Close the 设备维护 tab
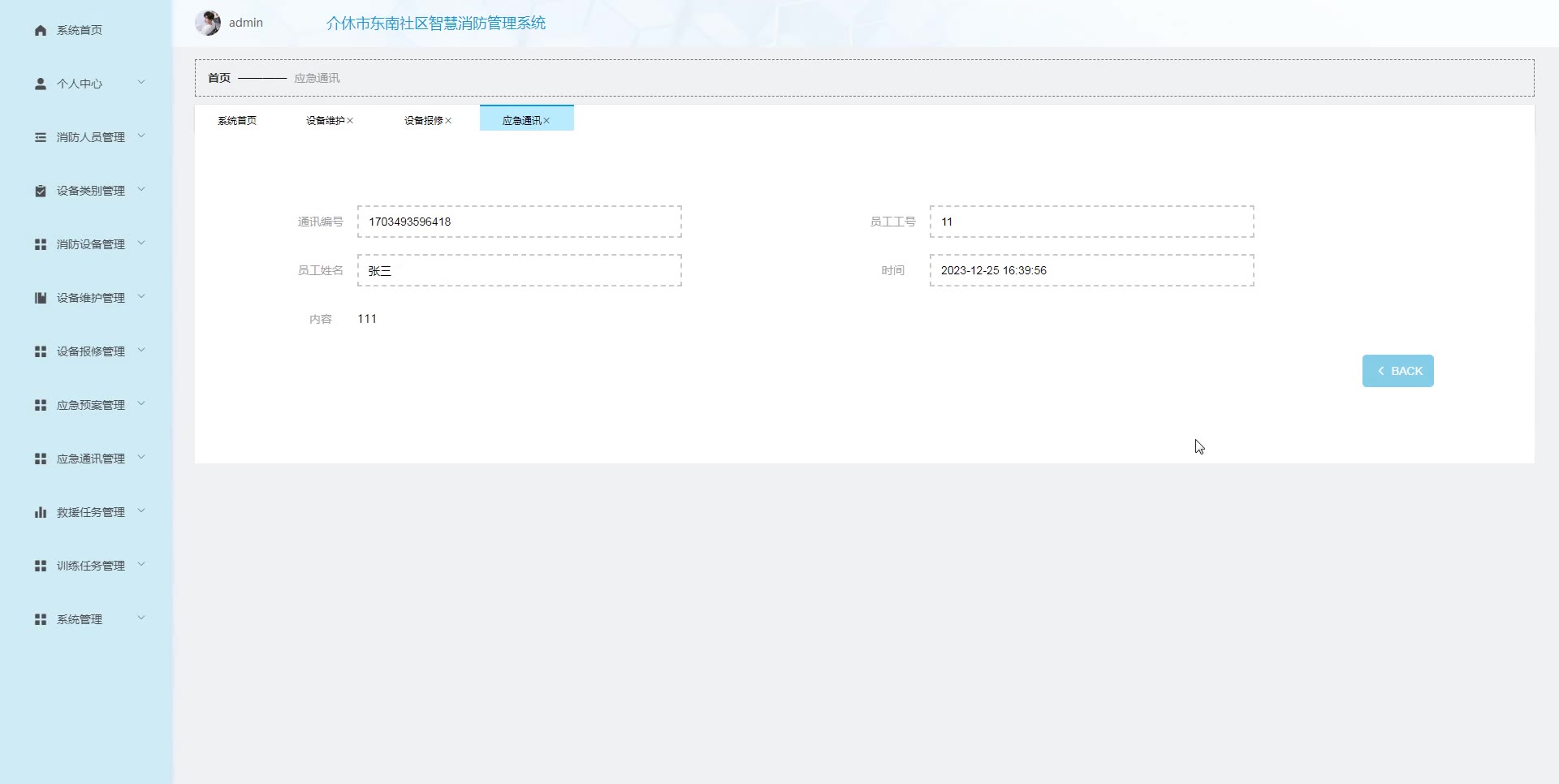The width and height of the screenshot is (1559, 784). (350, 121)
